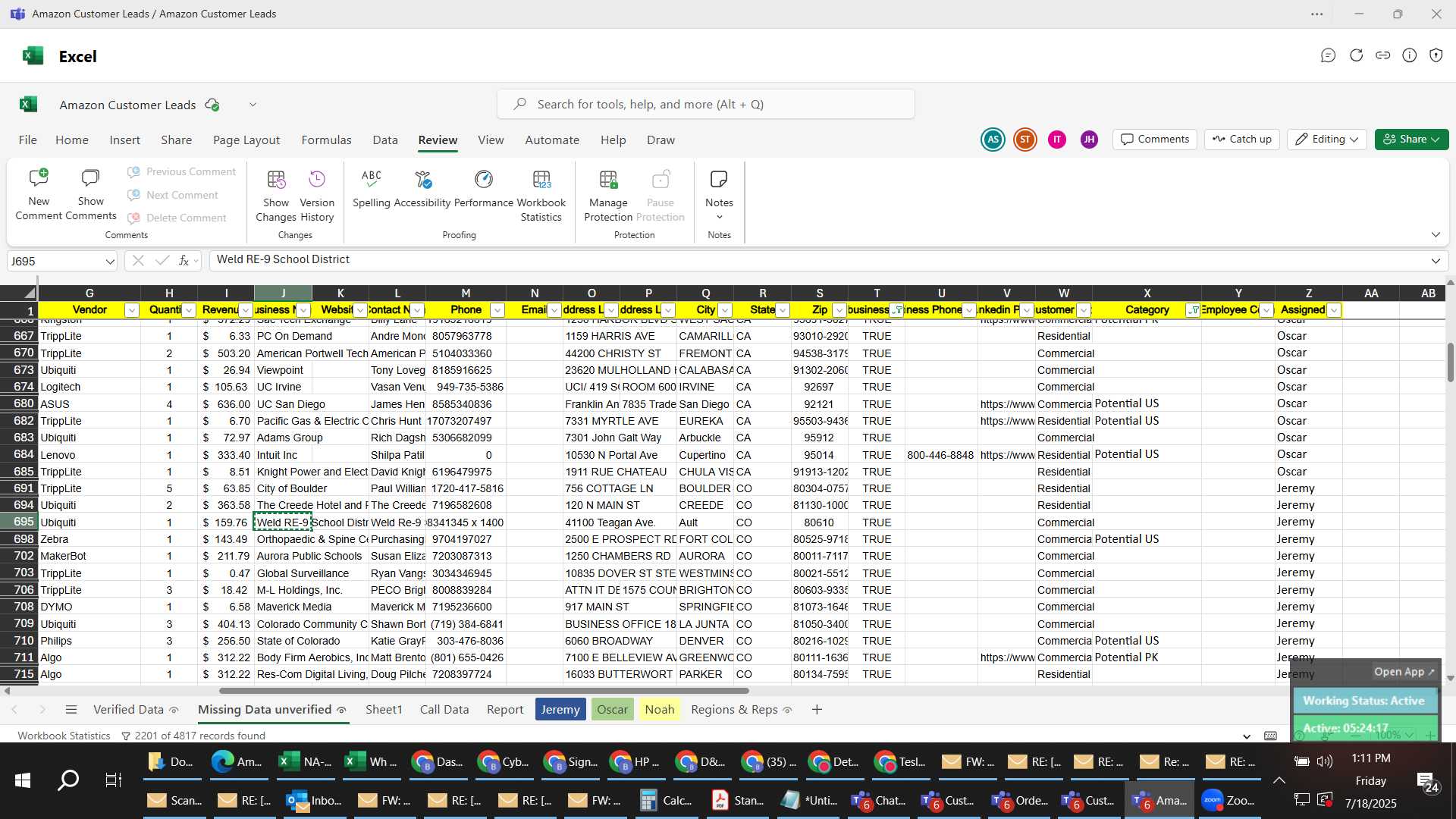Open the Home ribbon tab

(x=72, y=140)
